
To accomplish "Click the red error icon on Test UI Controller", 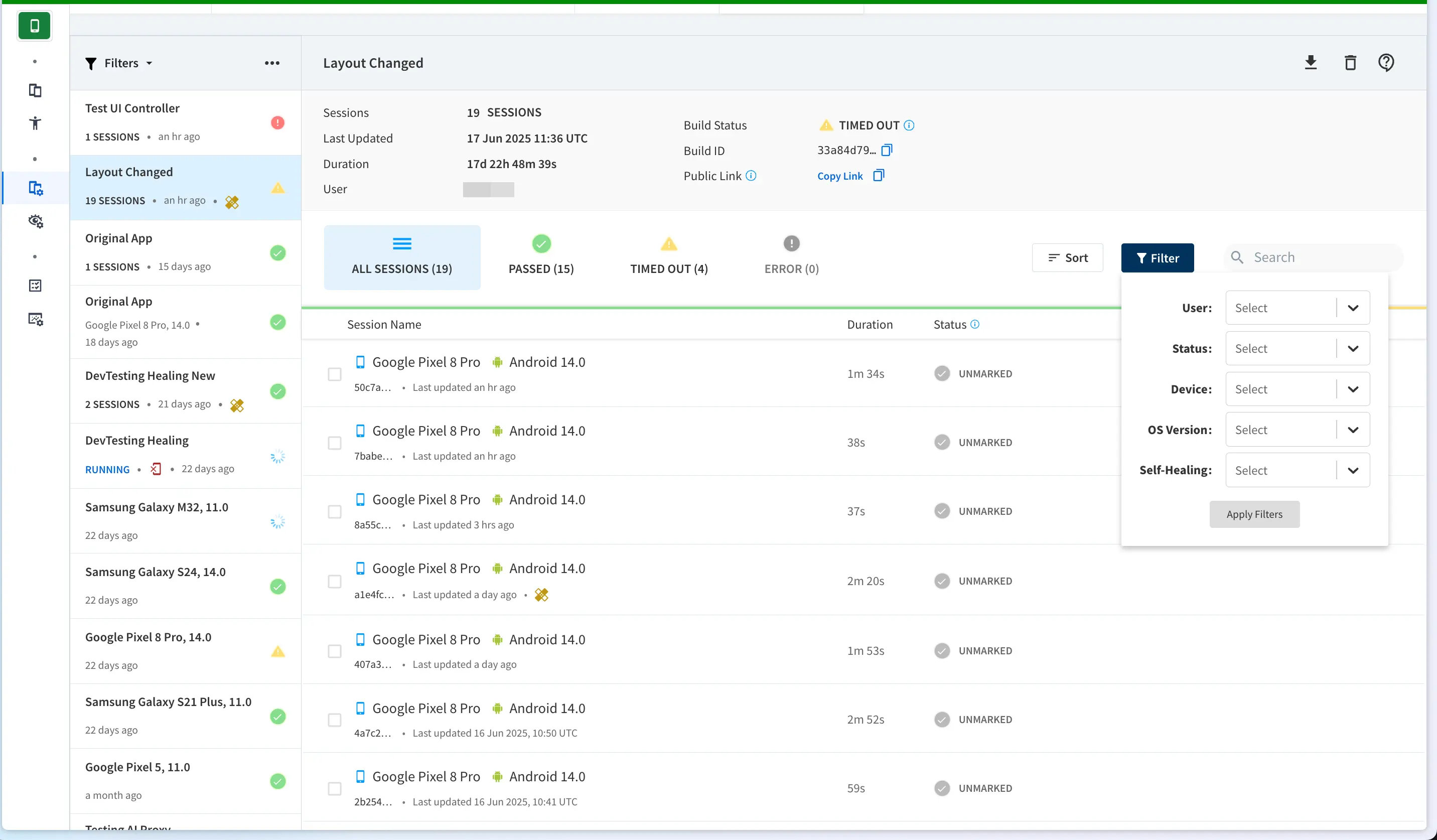I will 277,122.
